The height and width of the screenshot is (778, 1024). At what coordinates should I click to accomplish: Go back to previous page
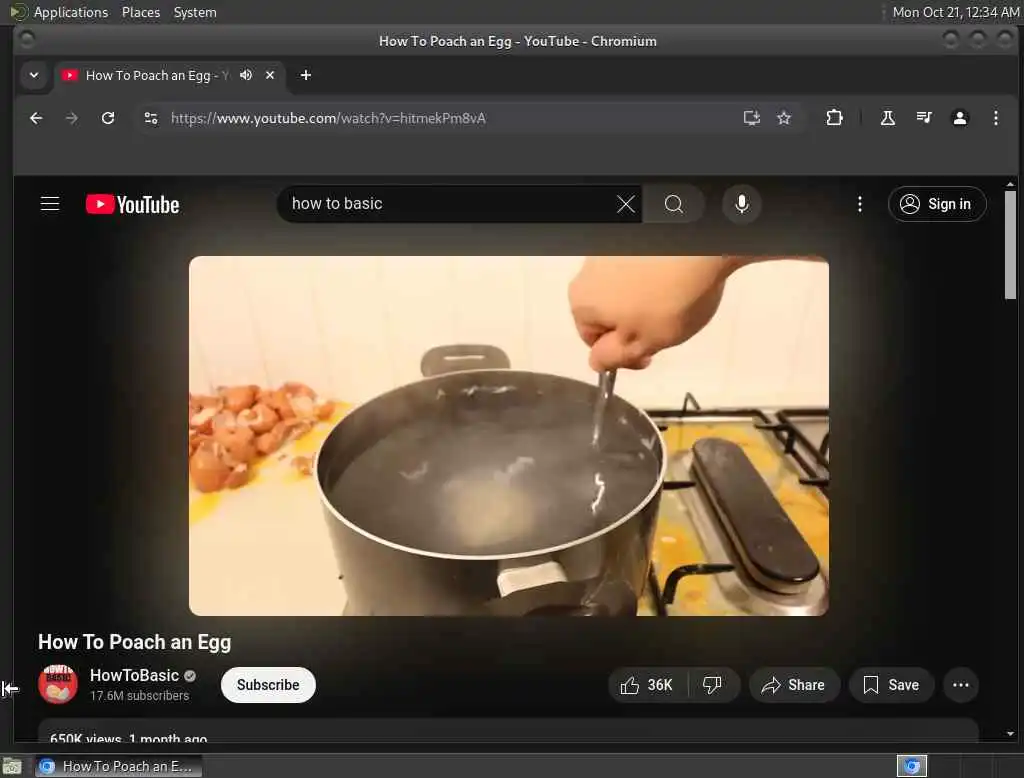point(36,118)
